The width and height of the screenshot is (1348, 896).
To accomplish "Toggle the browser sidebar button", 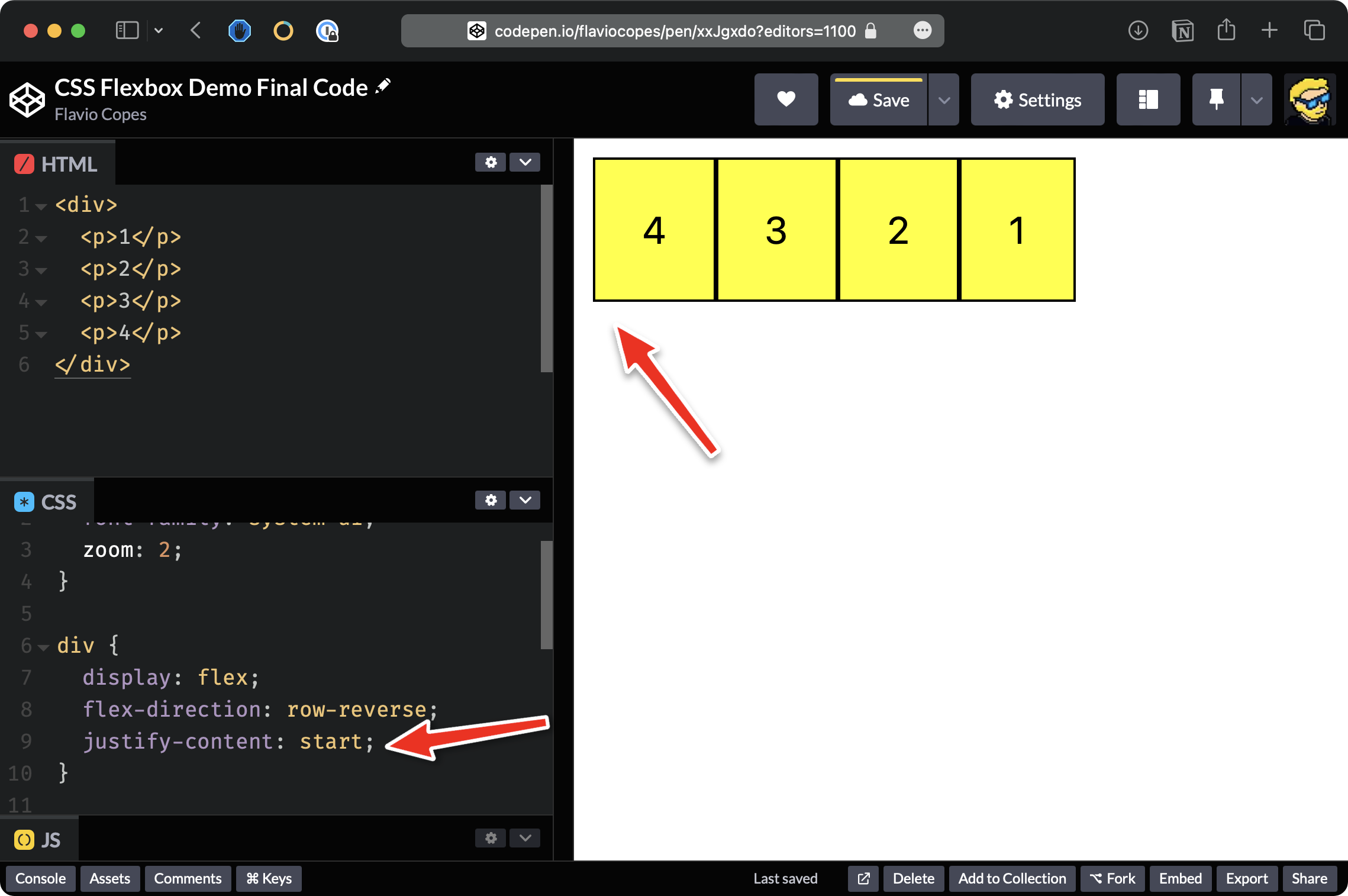I will pyautogui.click(x=127, y=31).
